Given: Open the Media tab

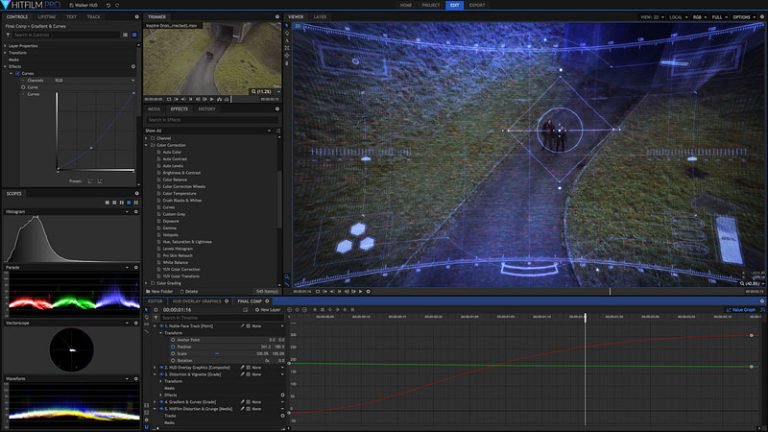Looking at the screenshot, I should pos(154,109).
